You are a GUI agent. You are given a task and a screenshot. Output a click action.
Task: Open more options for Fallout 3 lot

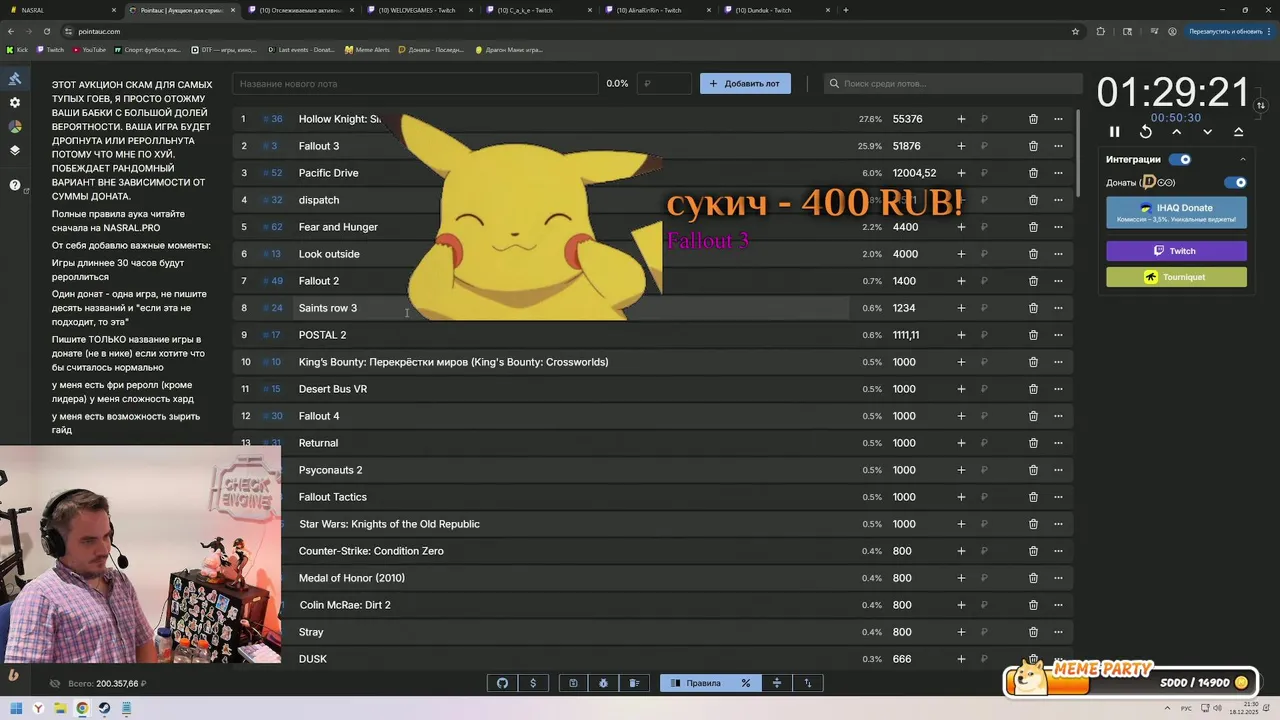[1058, 146]
